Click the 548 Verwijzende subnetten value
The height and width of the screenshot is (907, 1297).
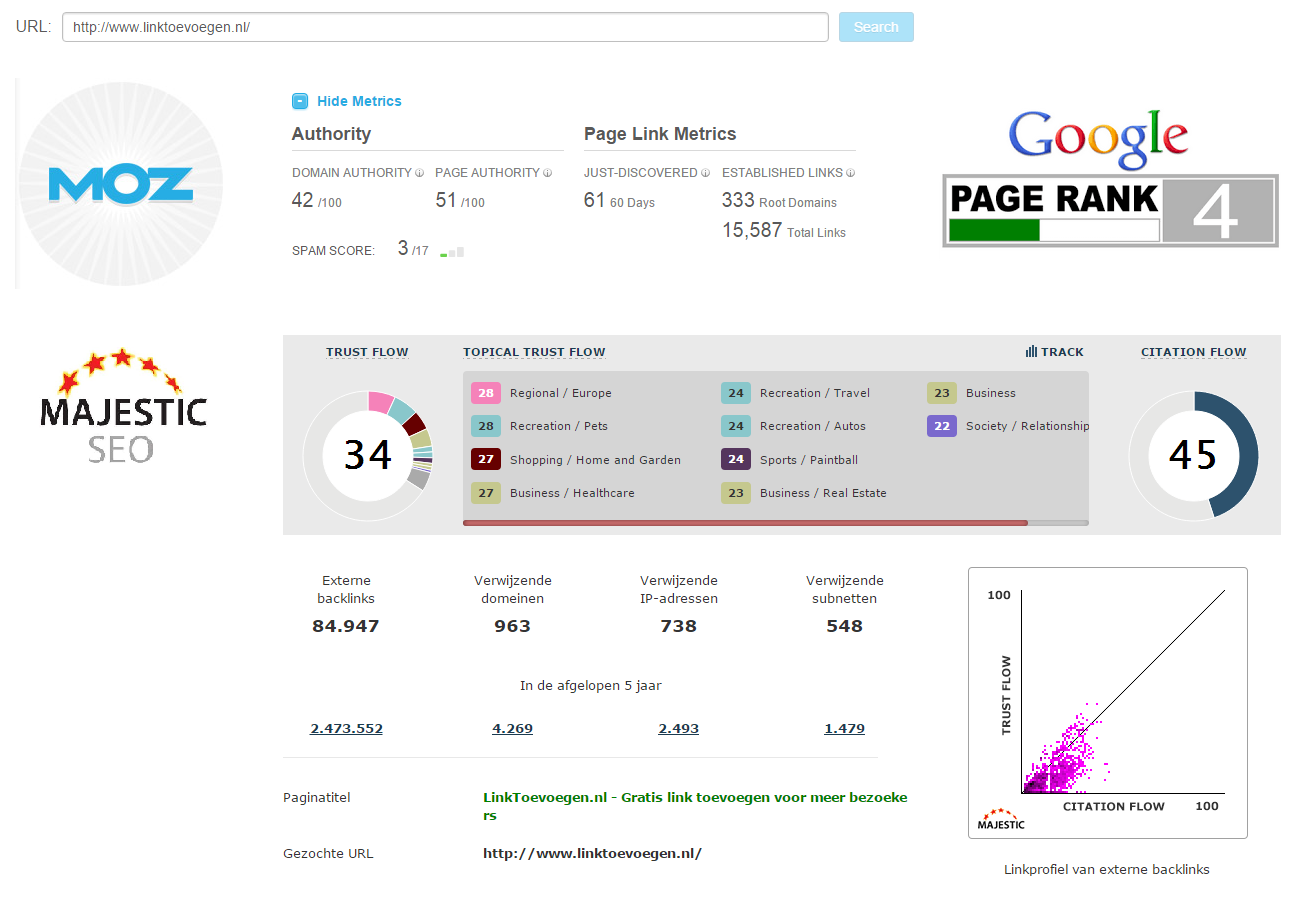[844, 626]
